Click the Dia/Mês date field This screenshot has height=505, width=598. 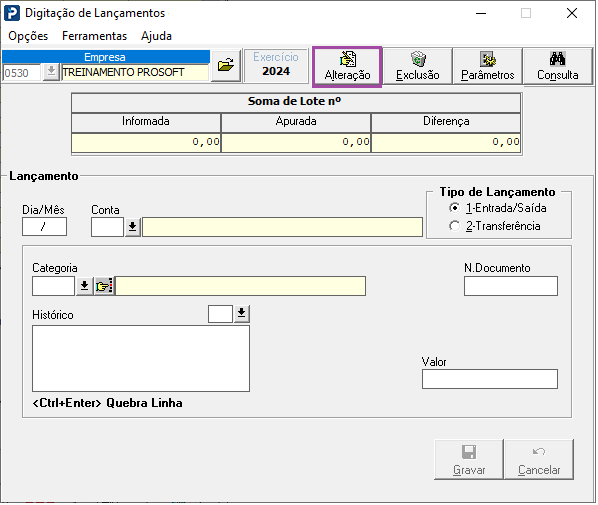(x=44, y=227)
